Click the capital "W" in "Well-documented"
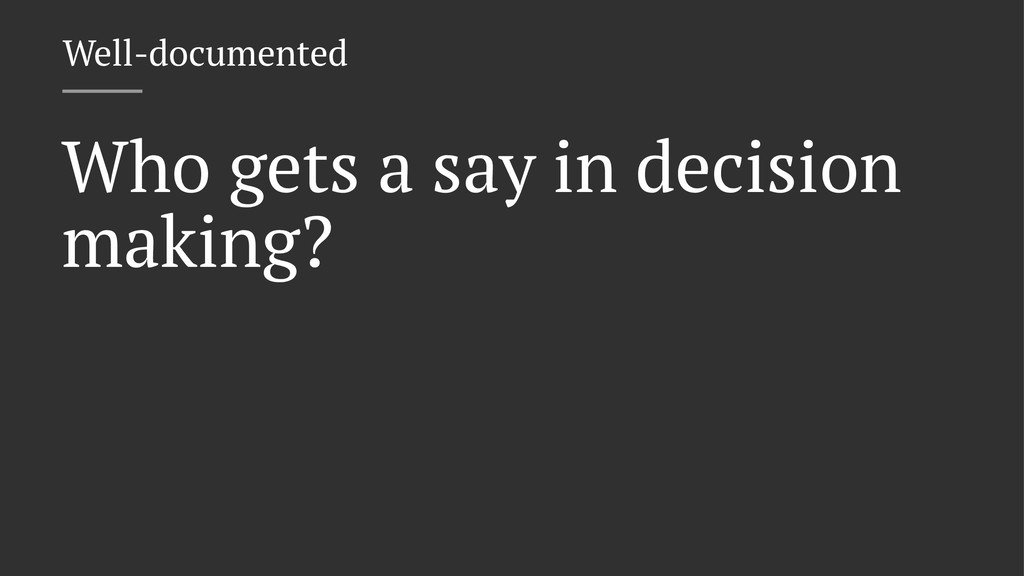Image resolution: width=1024 pixels, height=576 pixels. click(x=76, y=53)
